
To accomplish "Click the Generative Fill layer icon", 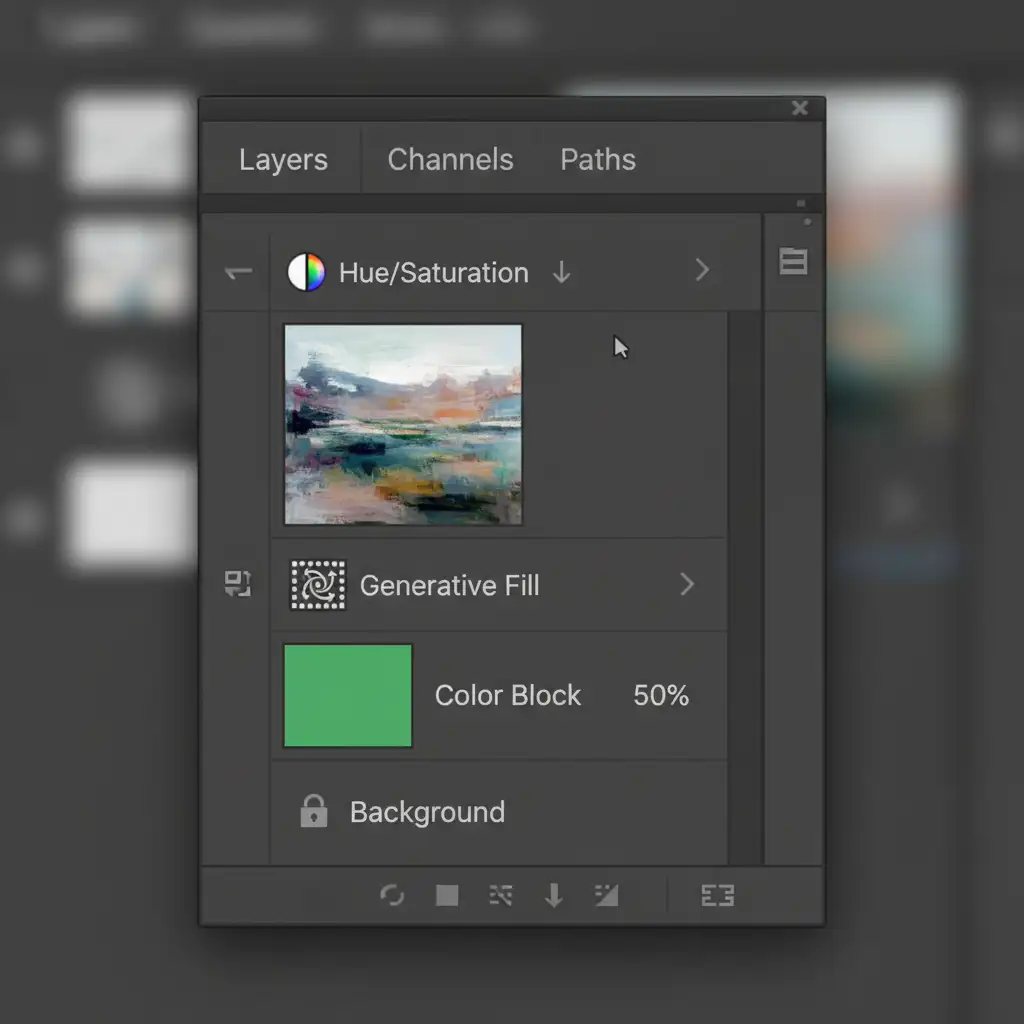I will [318, 585].
